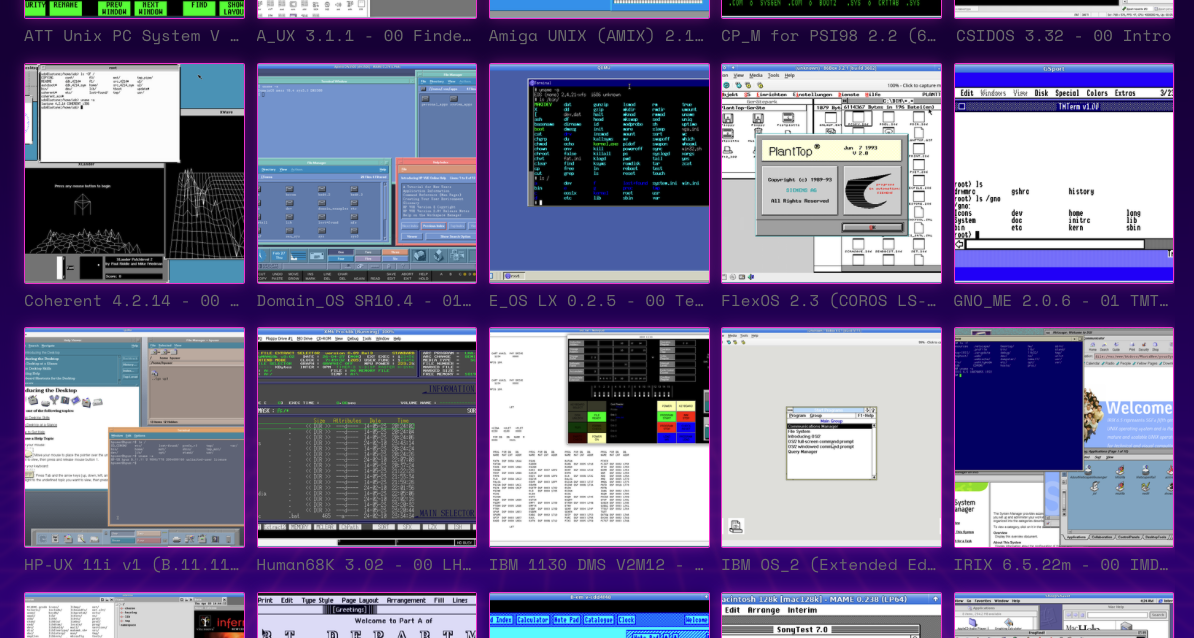Open the CSIDOS 3.32 thumbnail sliver at top
1194x638 pixels.
pos(1064,9)
